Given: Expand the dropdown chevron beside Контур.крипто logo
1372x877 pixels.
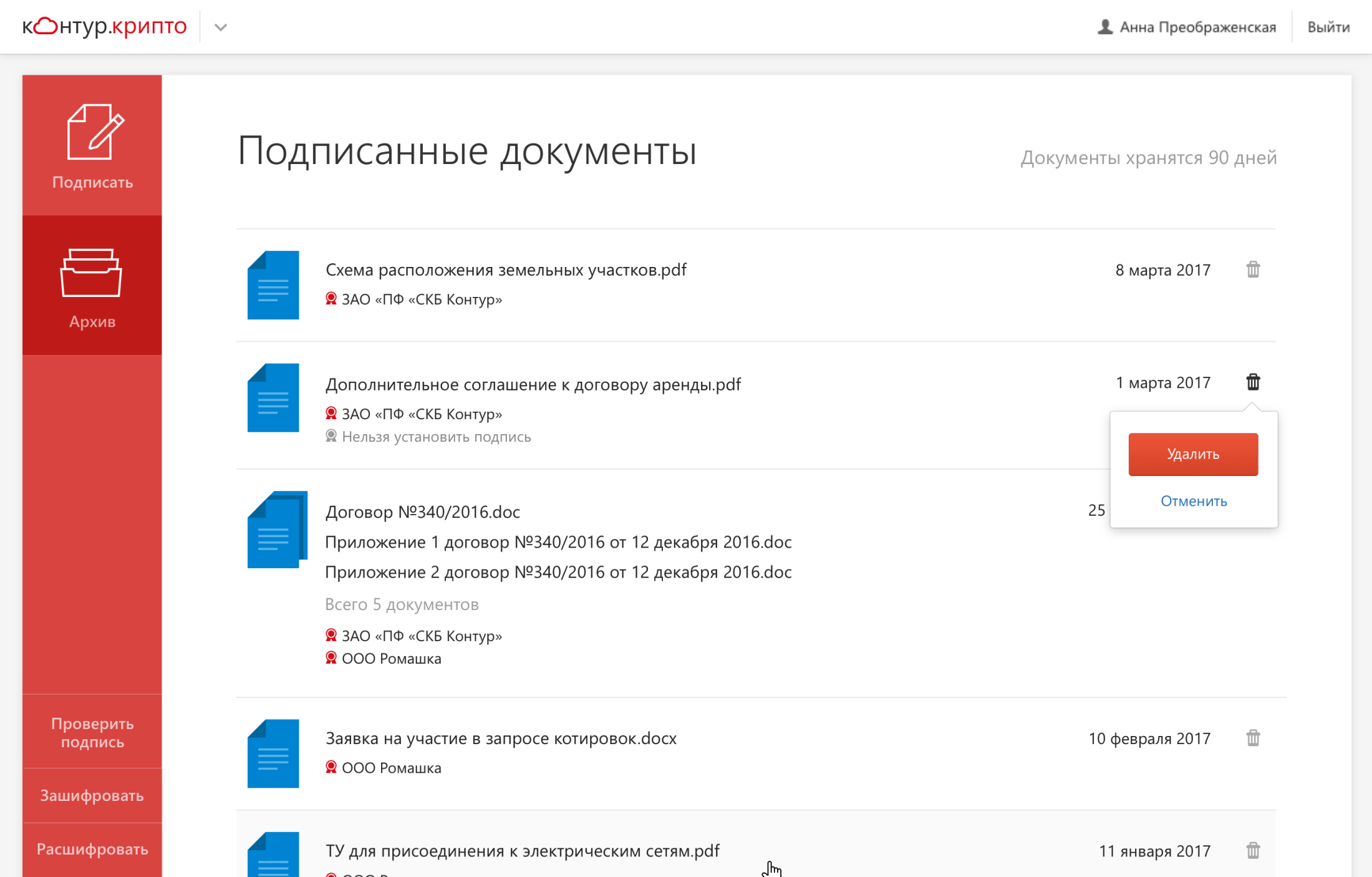Looking at the screenshot, I should tap(220, 27).
